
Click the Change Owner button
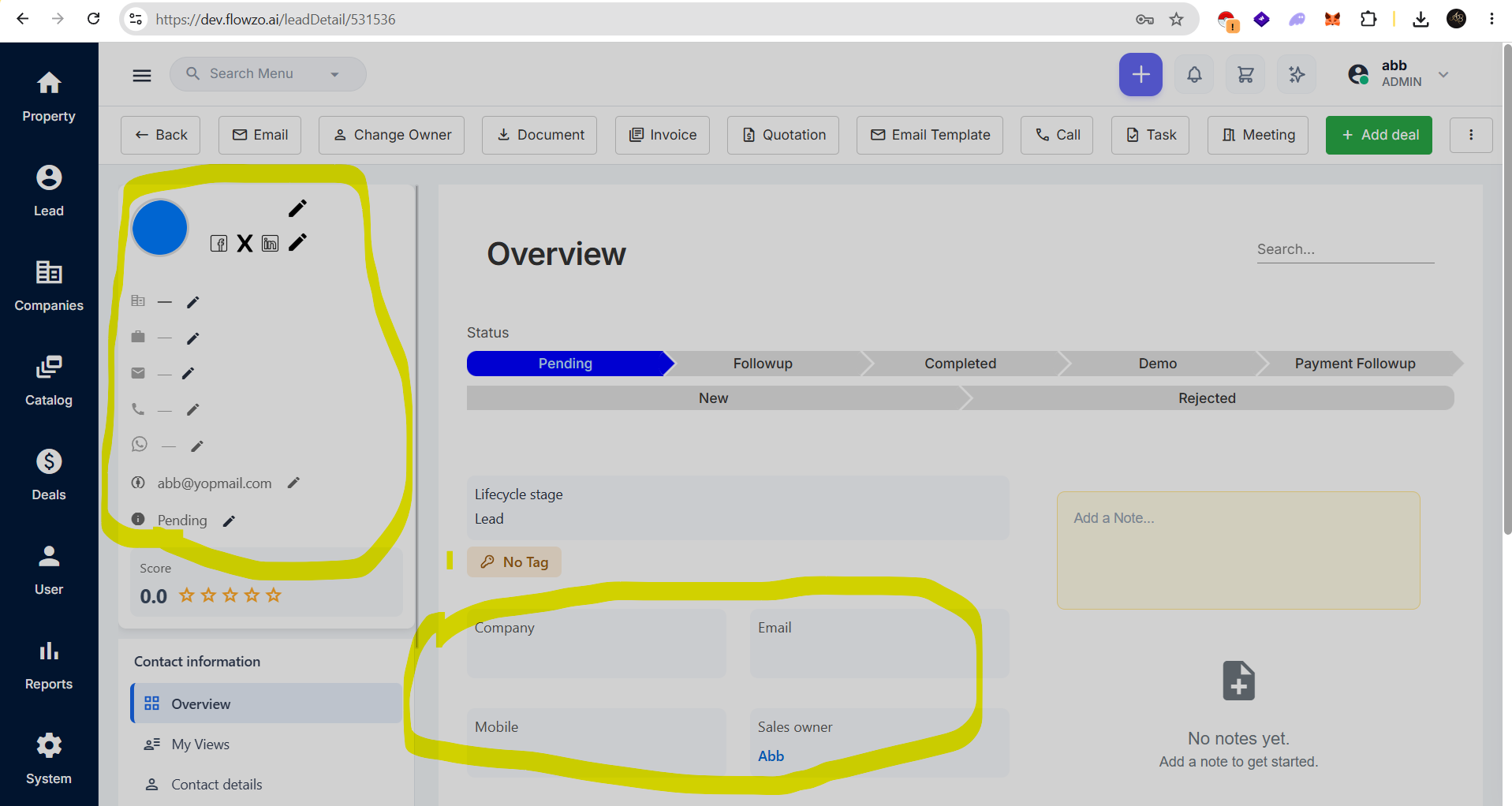(x=391, y=135)
